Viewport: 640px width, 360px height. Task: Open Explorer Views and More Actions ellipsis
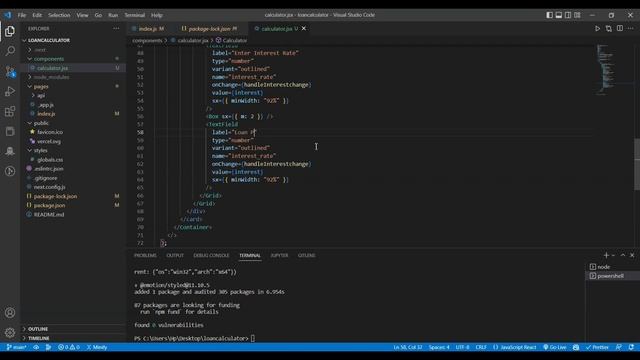(116, 29)
